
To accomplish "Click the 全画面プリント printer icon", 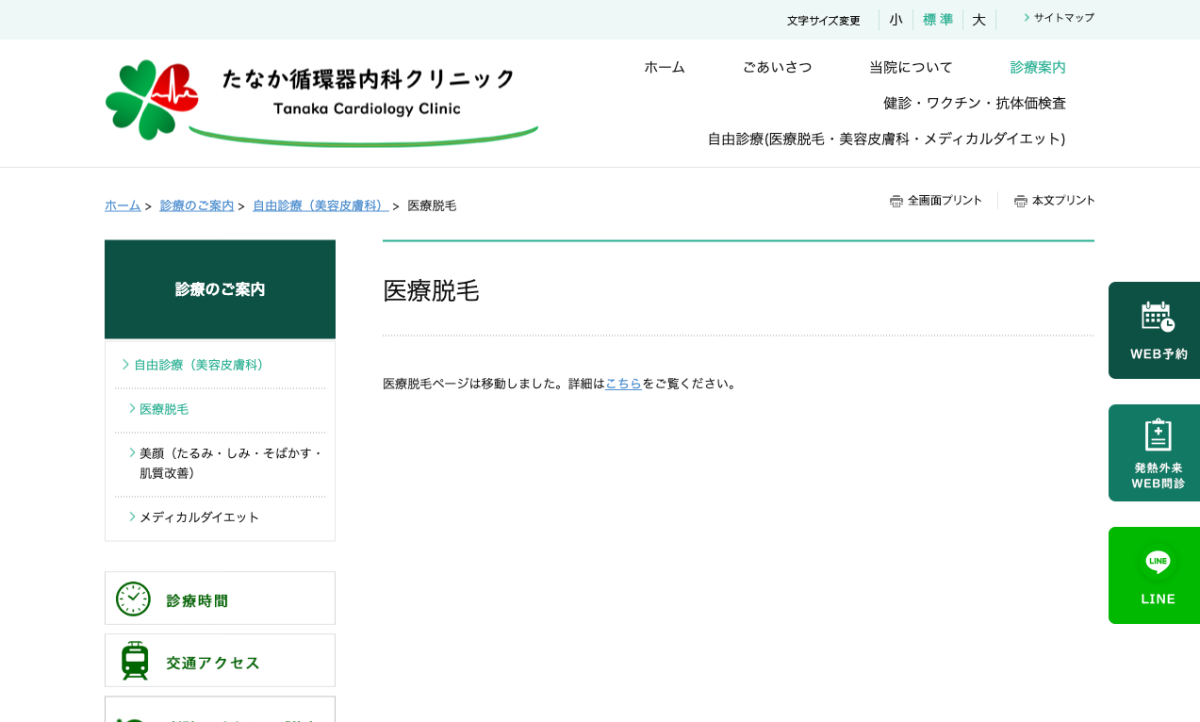I will [896, 201].
